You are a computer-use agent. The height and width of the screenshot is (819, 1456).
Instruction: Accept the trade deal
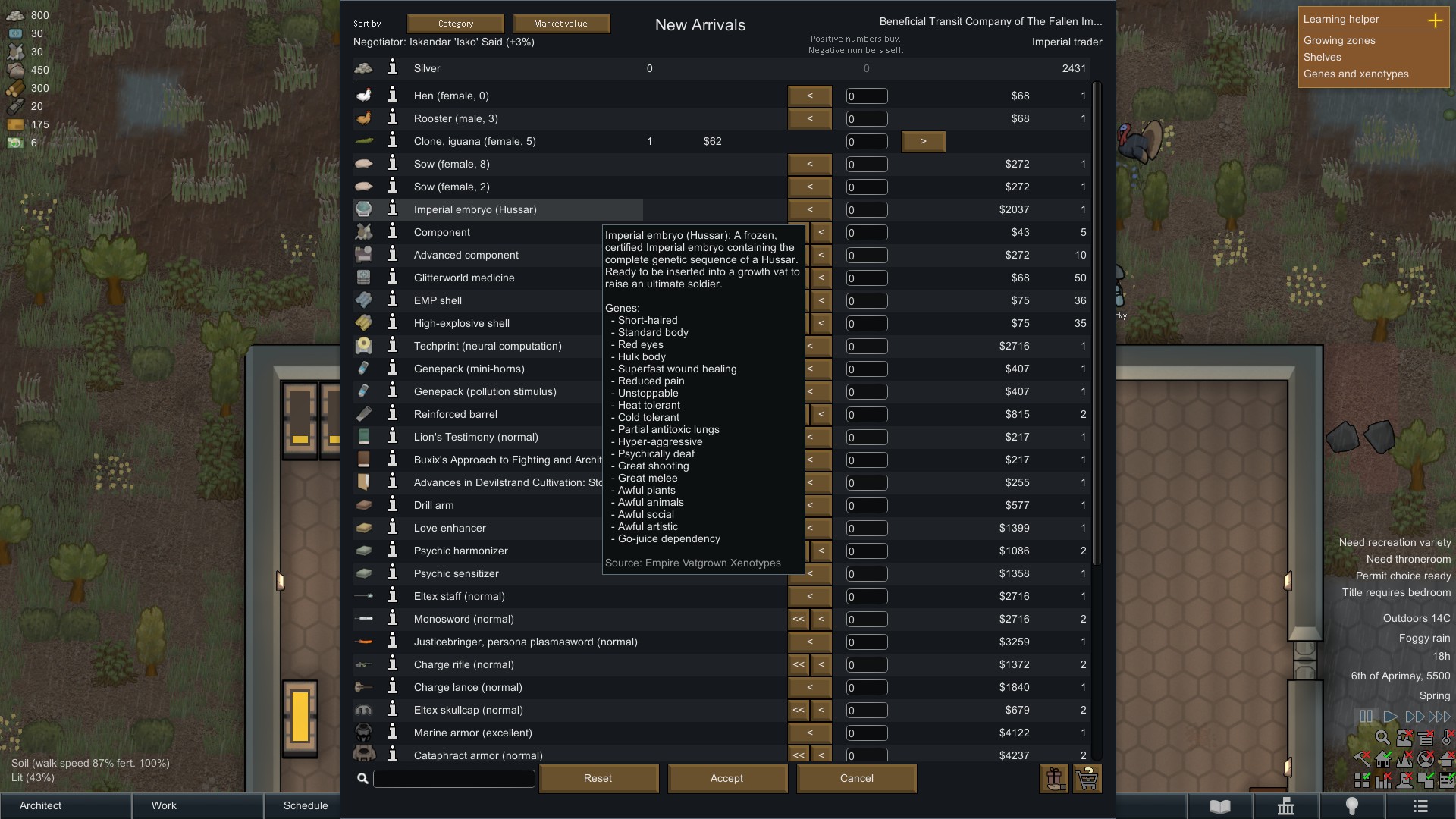[x=727, y=778]
